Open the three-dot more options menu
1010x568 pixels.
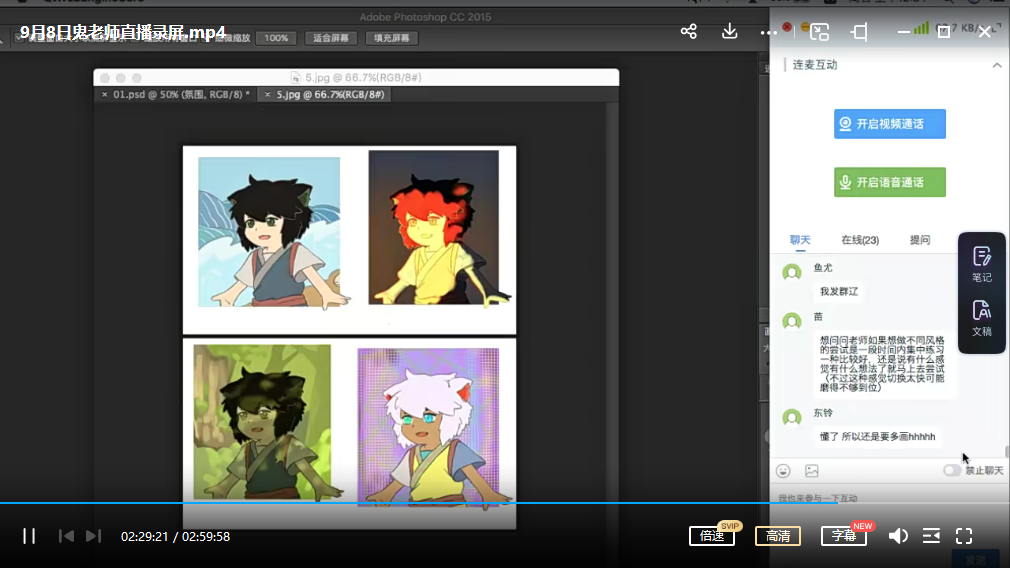[768, 32]
